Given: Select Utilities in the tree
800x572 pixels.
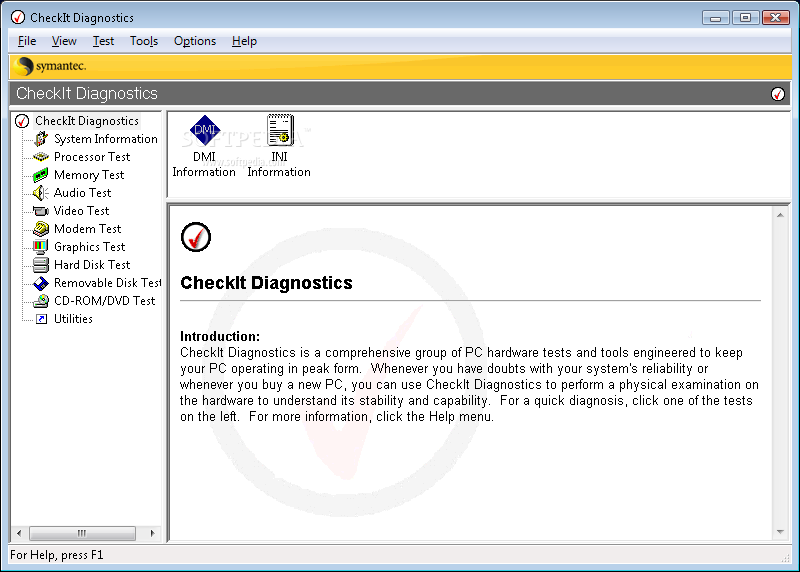Looking at the screenshot, I should [73, 319].
